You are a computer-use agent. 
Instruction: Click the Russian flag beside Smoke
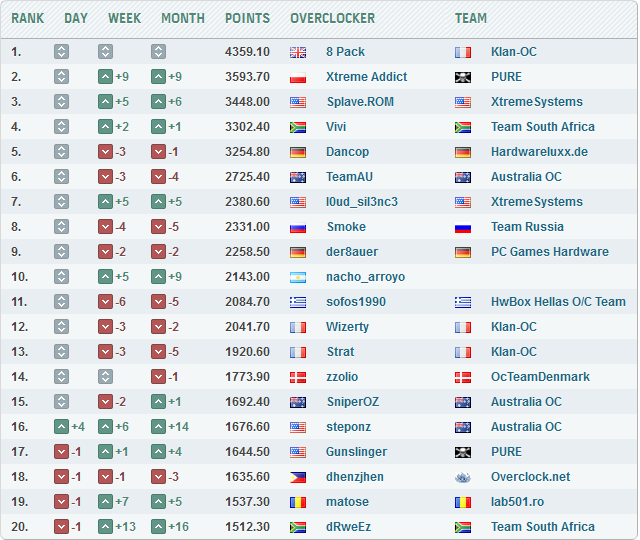tap(298, 227)
